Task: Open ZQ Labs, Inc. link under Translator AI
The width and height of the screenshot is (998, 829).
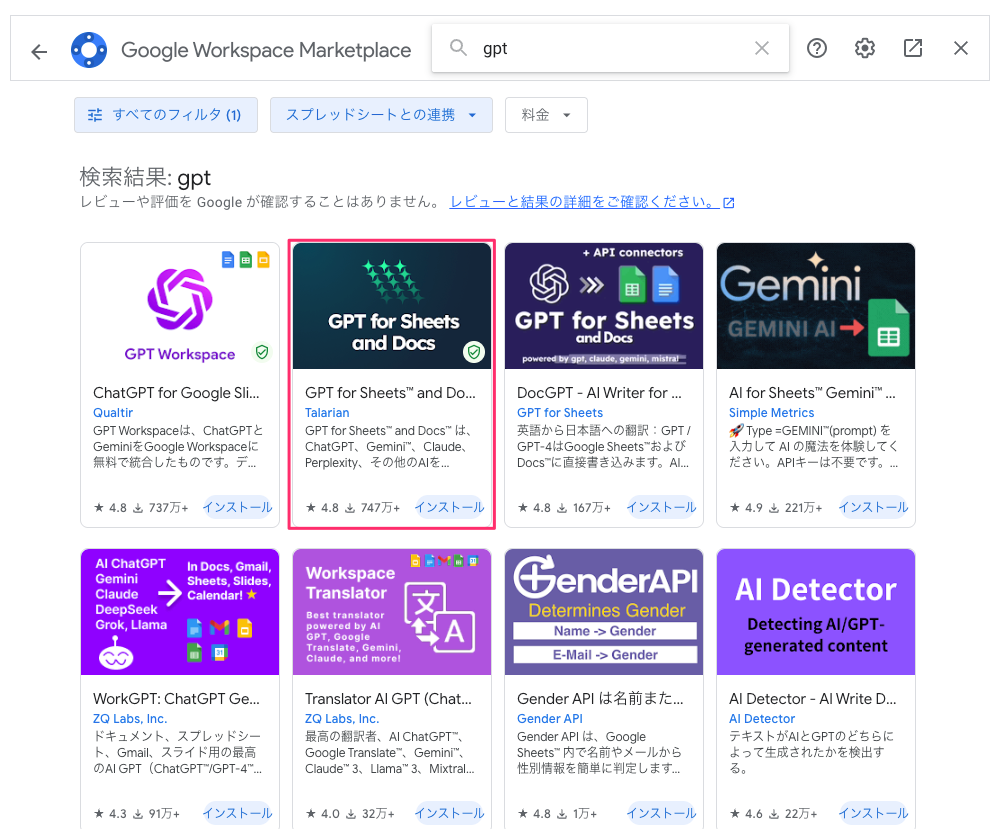Action: (342, 718)
